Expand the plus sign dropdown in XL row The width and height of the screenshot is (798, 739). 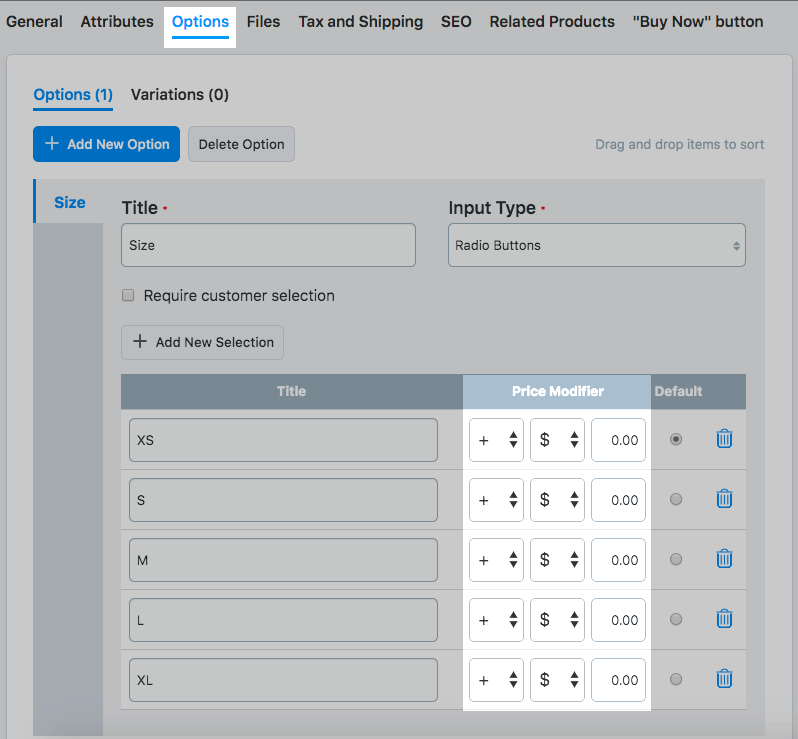496,680
